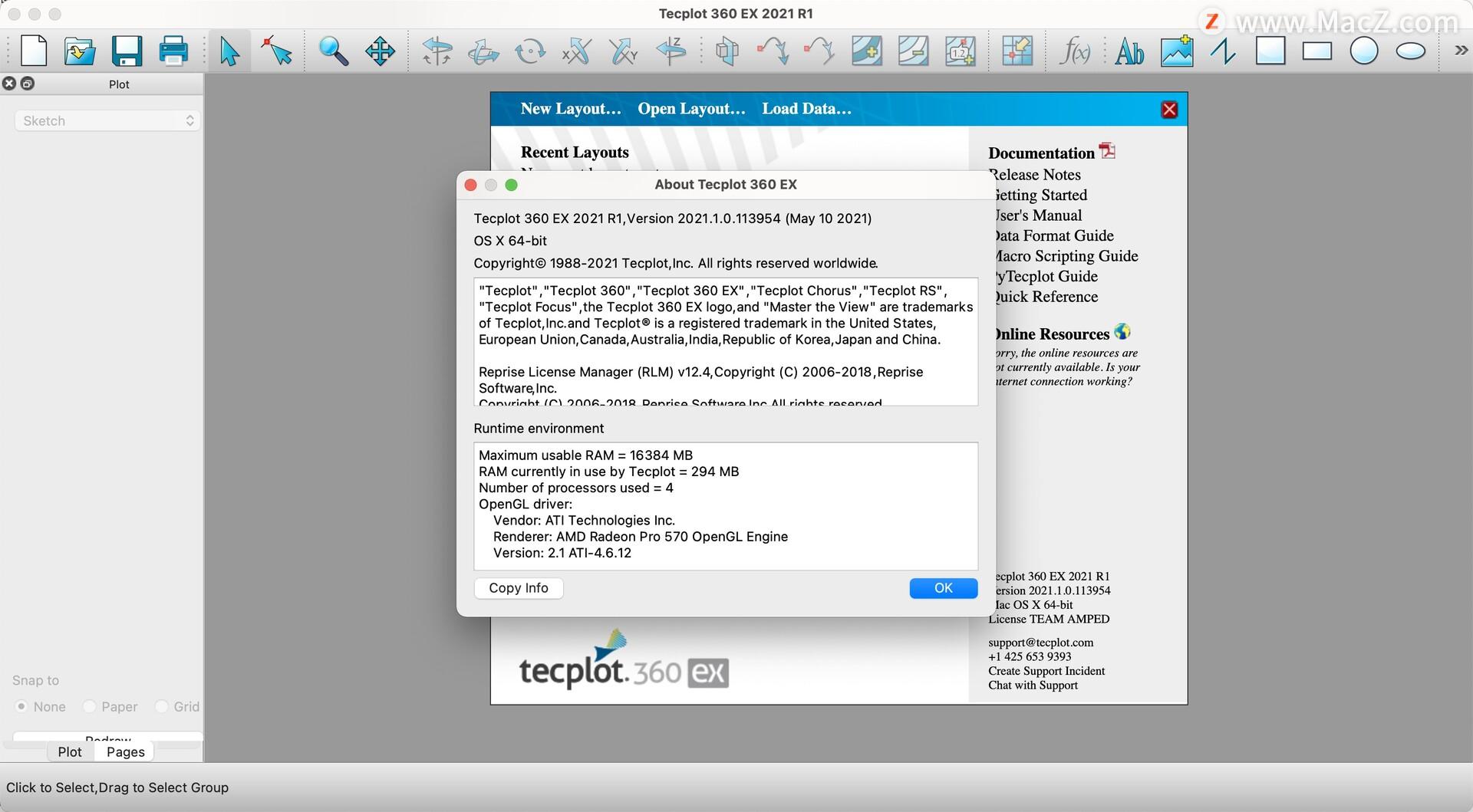Click Chat with Support link
The height and width of the screenshot is (812, 1473).
(x=1033, y=685)
